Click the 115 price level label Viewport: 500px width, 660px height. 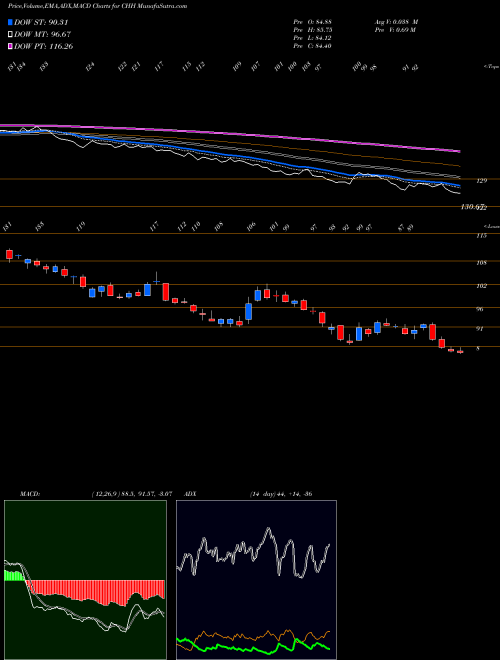[481, 236]
